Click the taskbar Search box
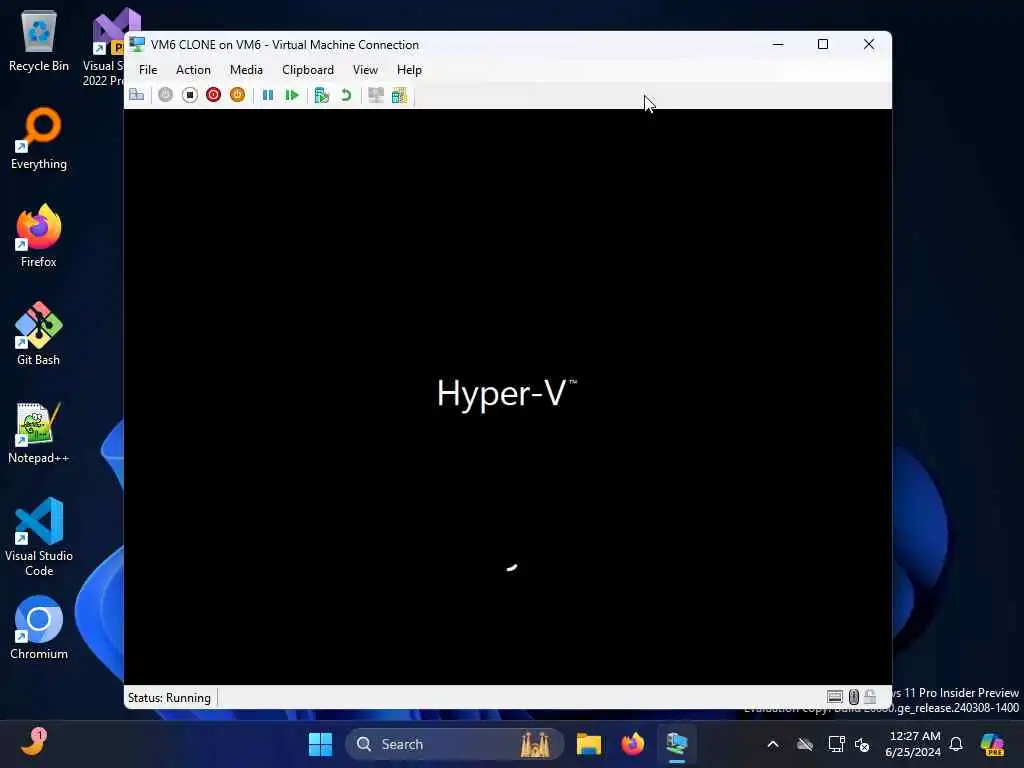The image size is (1024, 768). 455,744
